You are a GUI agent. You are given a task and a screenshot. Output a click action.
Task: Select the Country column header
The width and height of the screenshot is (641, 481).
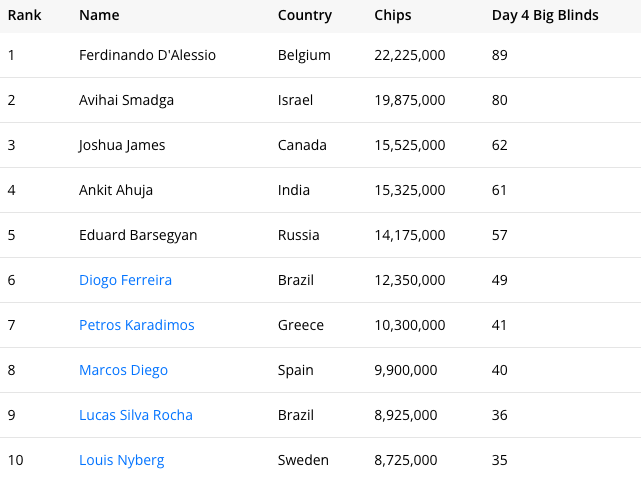coord(305,15)
